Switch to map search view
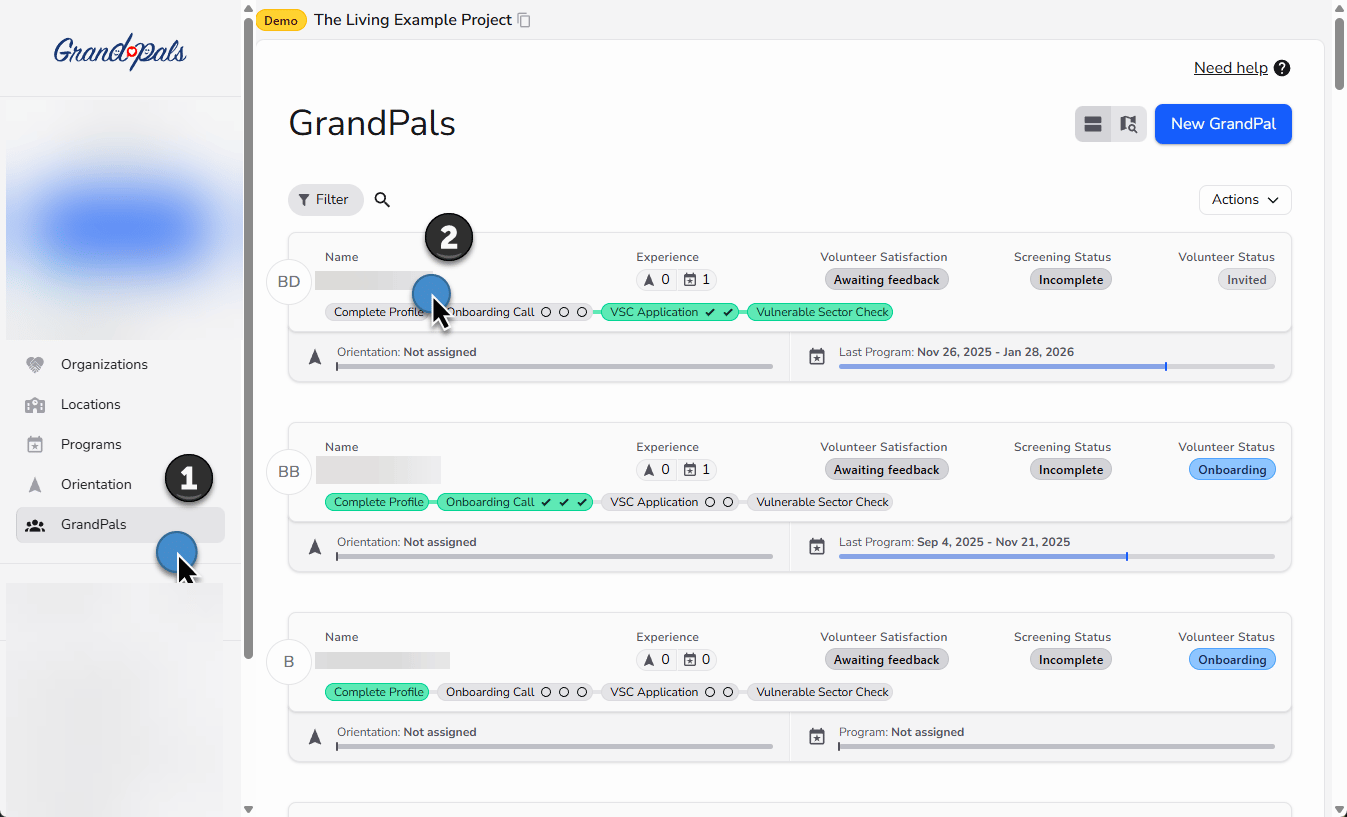 tap(1129, 124)
